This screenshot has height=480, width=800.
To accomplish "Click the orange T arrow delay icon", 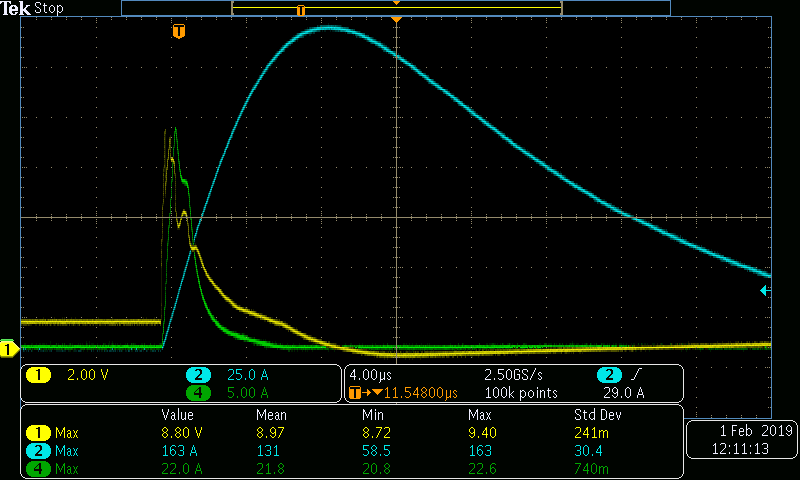I will 365,393.
